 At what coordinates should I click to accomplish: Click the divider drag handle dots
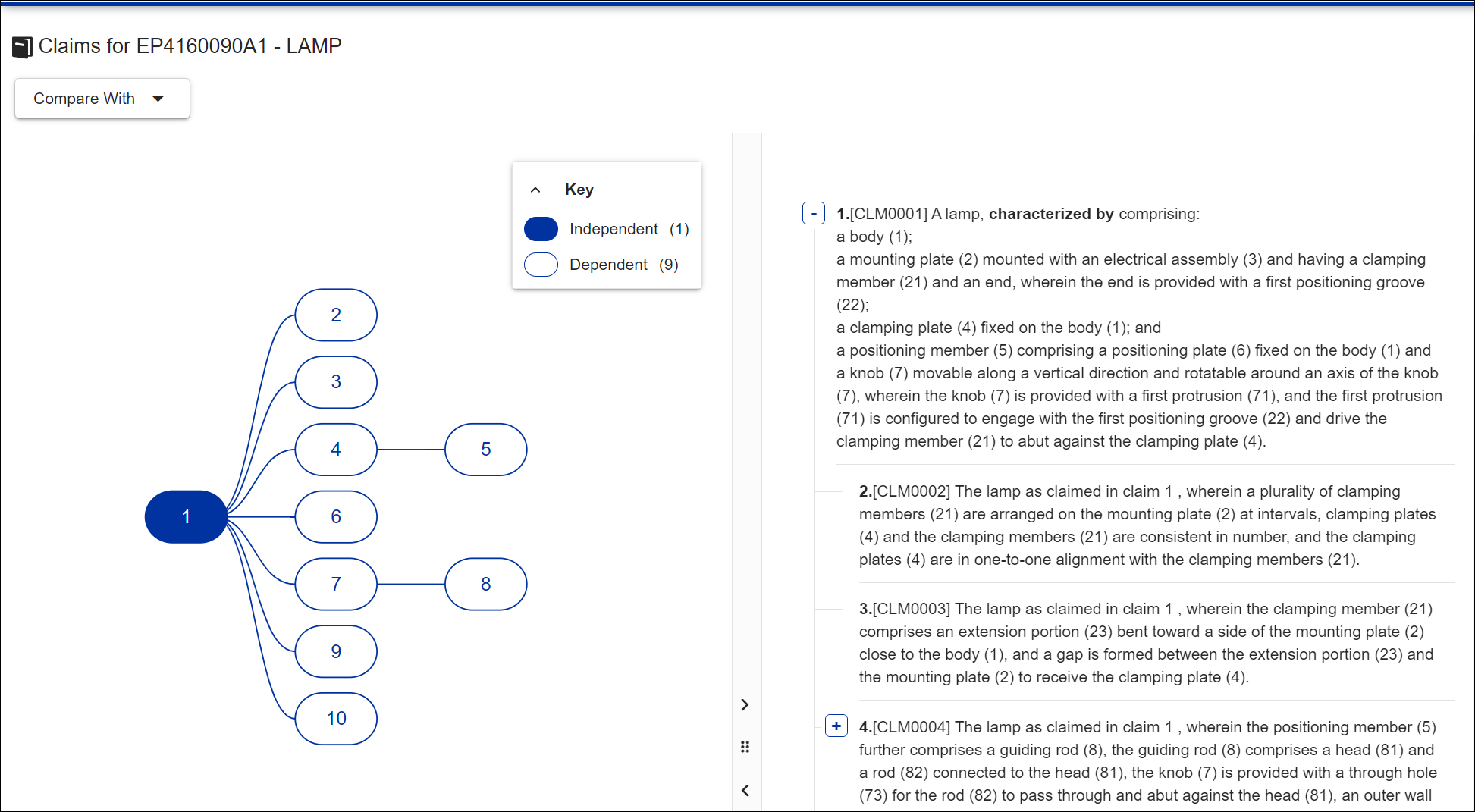745,747
